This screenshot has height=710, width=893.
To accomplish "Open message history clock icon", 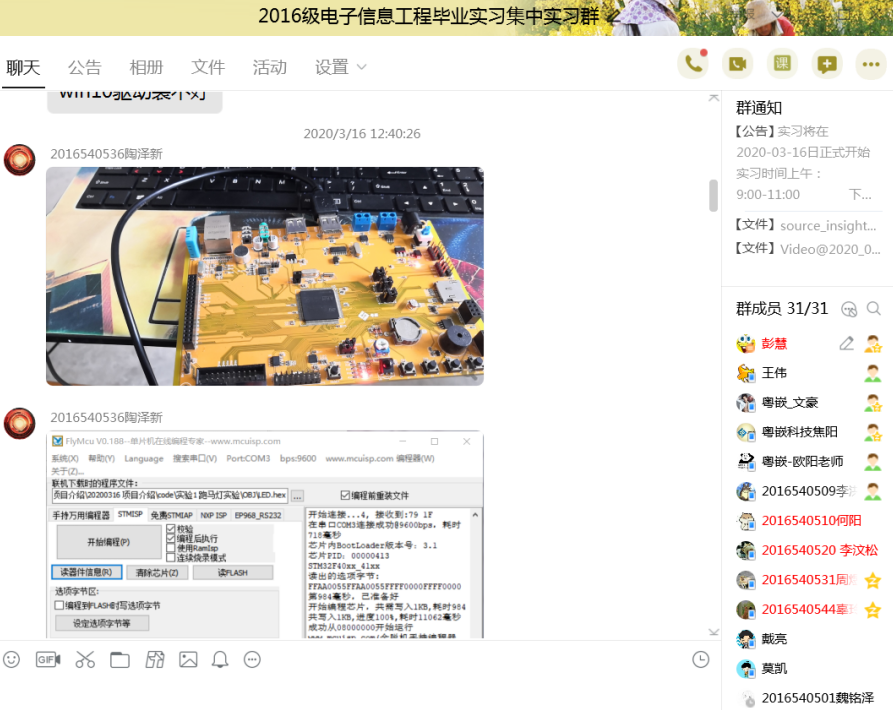I will (x=701, y=659).
